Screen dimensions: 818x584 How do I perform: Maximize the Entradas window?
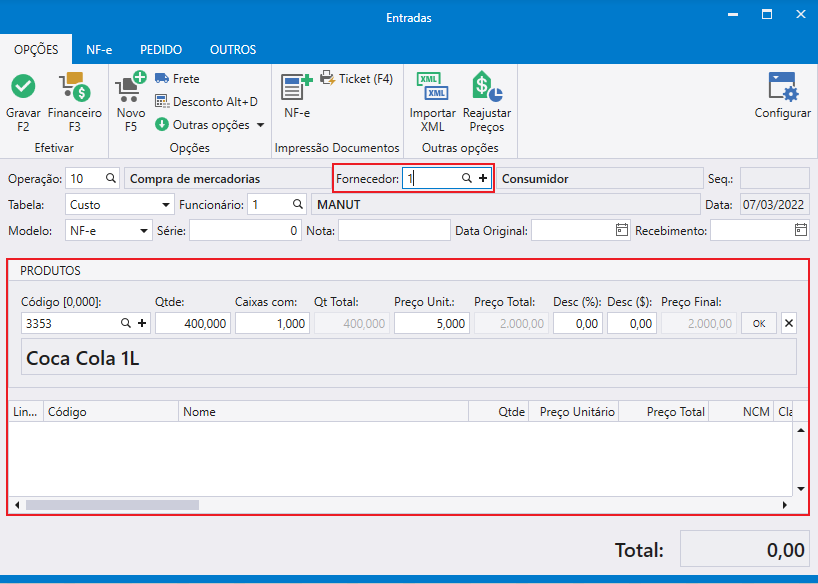(x=767, y=15)
